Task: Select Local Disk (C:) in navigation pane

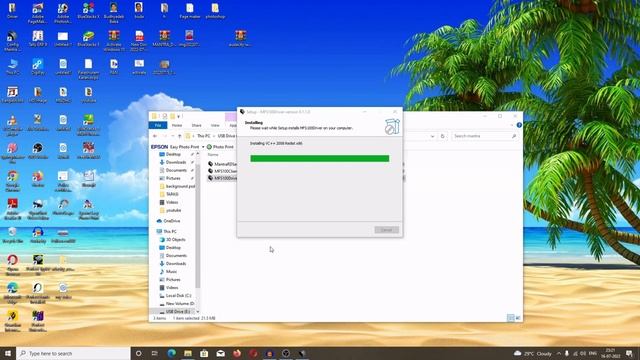Action: 178,296
